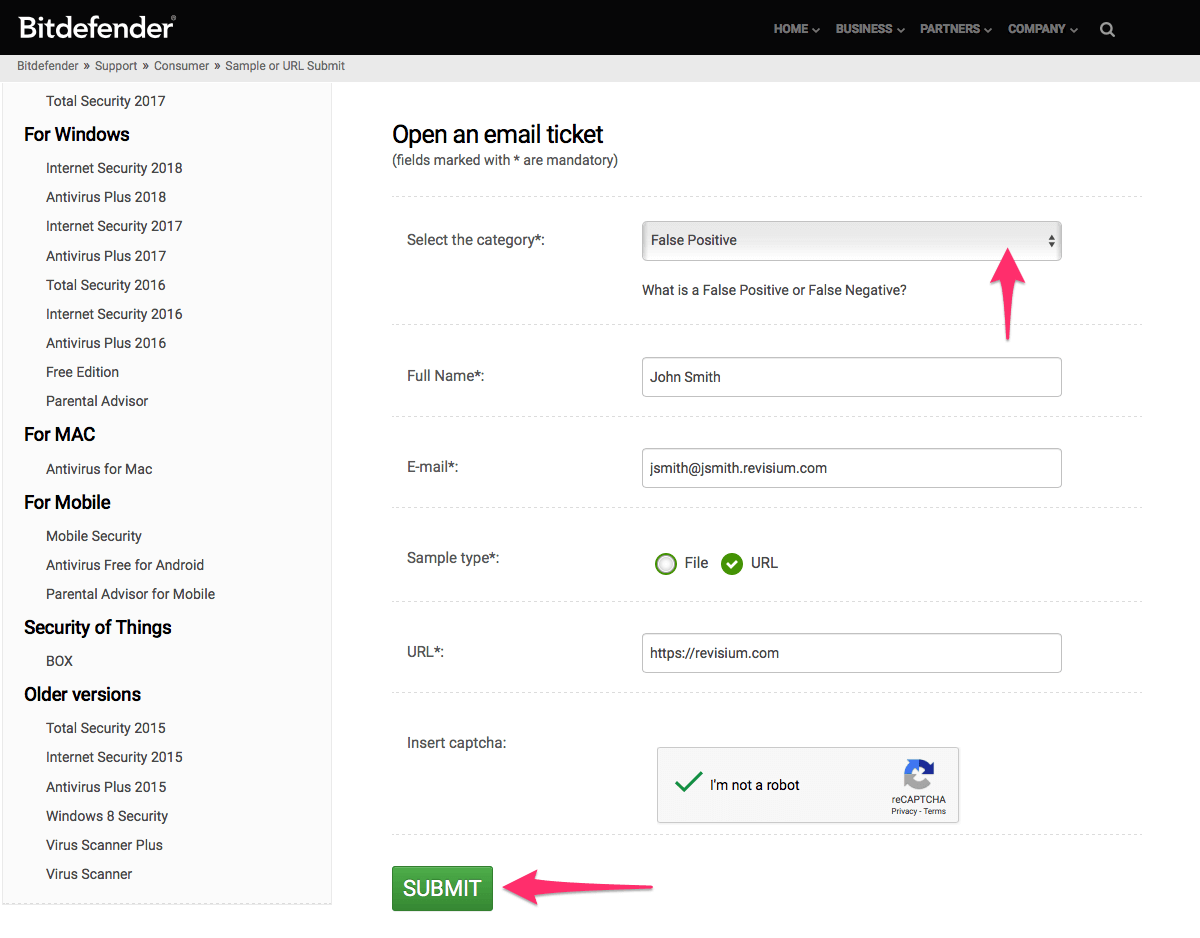Open What is a False Positive link

[x=774, y=290]
